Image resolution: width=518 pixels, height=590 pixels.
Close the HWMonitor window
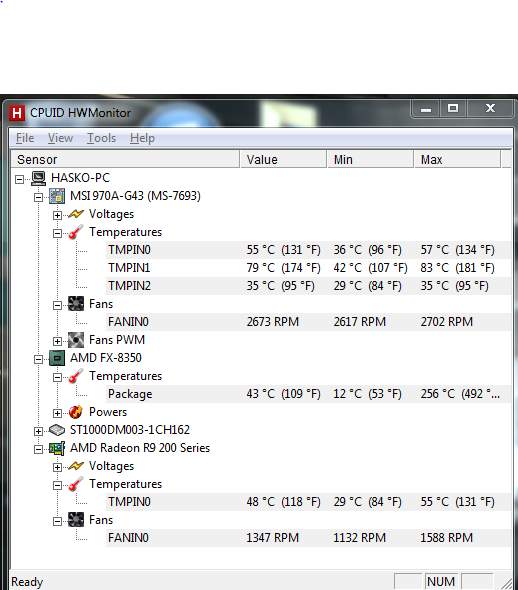pyautogui.click(x=490, y=109)
